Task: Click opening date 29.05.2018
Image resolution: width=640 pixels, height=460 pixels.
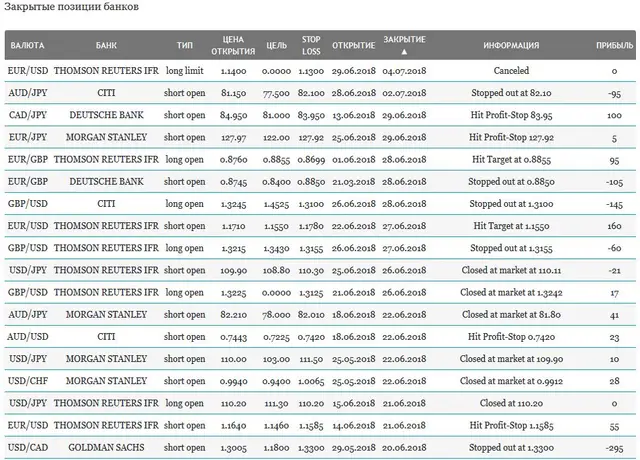Action: pos(353,448)
